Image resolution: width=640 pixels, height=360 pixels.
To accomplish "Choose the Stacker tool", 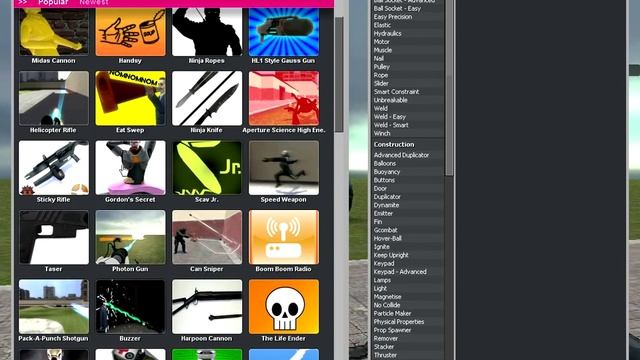I will coord(384,347).
